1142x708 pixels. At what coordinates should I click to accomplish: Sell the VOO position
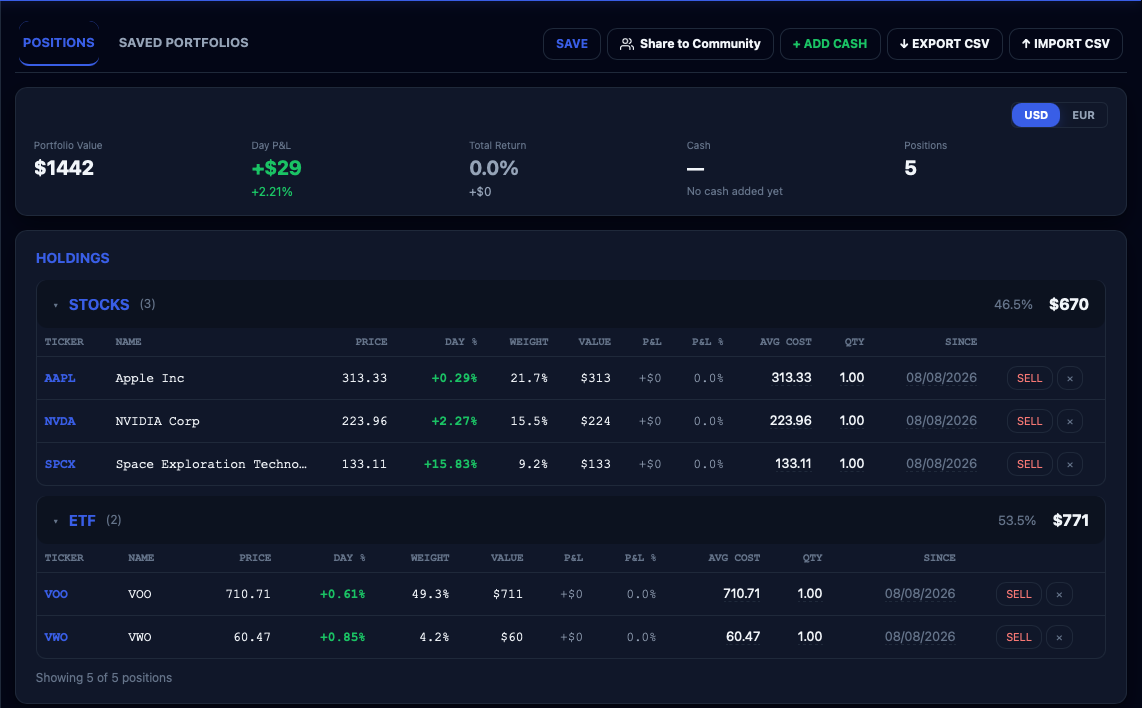[x=1018, y=594]
